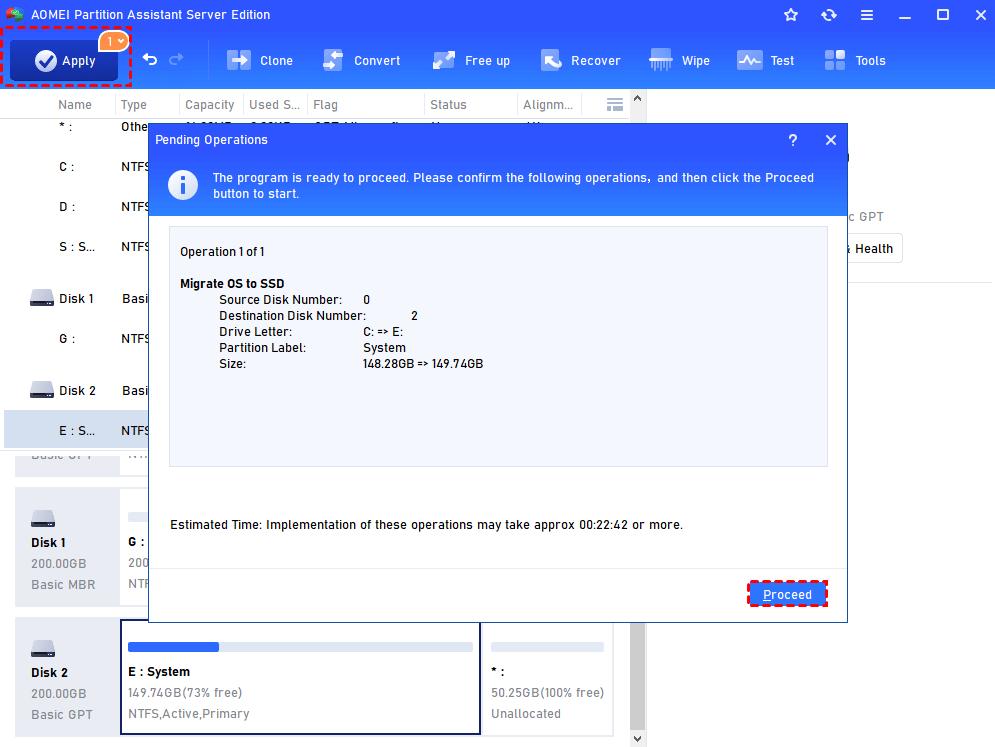The image size is (995, 747).
Task: Open pending operations count badge dropdown
Action: [114, 41]
